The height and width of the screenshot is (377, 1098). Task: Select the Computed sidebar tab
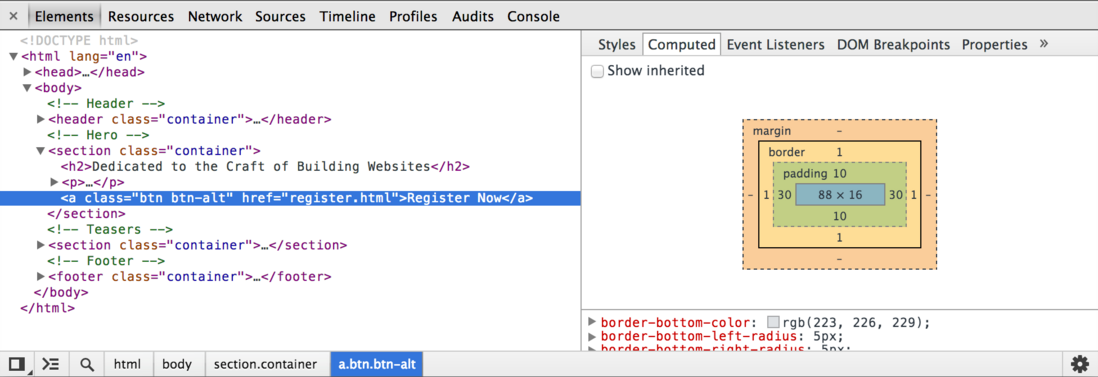[681, 45]
